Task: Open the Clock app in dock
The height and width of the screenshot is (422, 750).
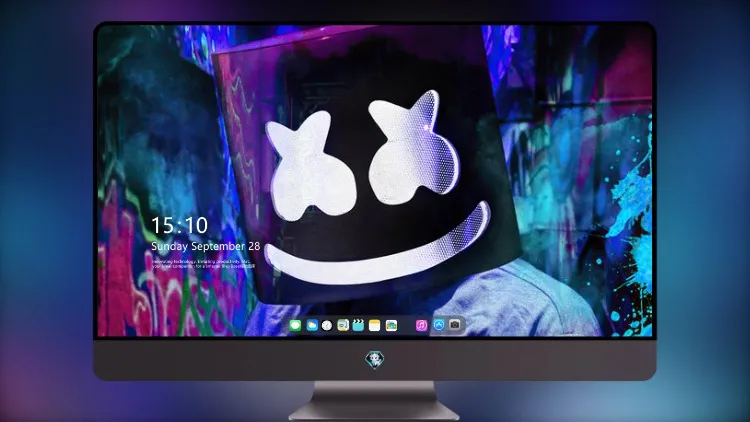Action: (327, 325)
